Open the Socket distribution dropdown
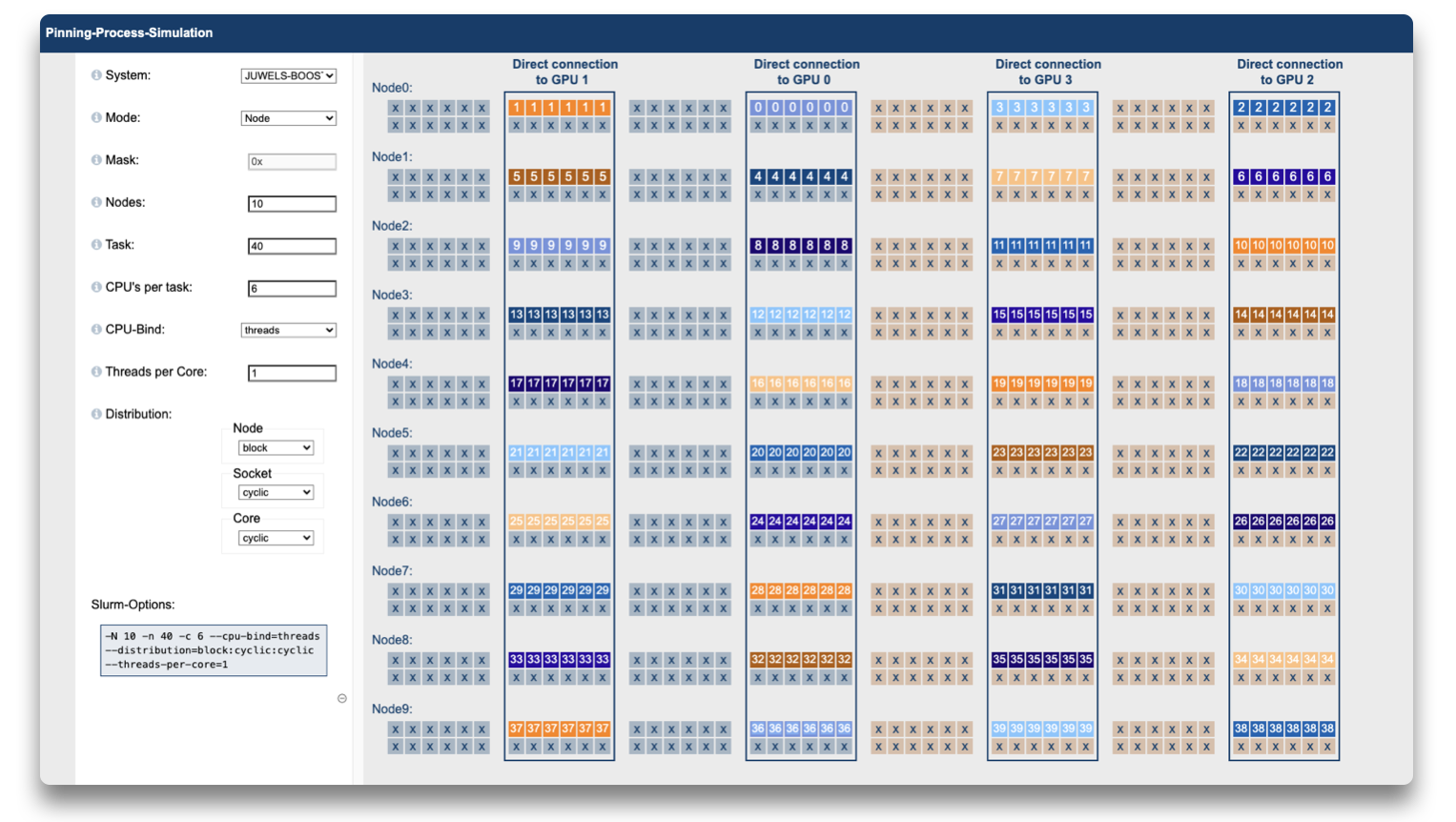The width and height of the screenshot is (1456, 822). click(x=276, y=493)
